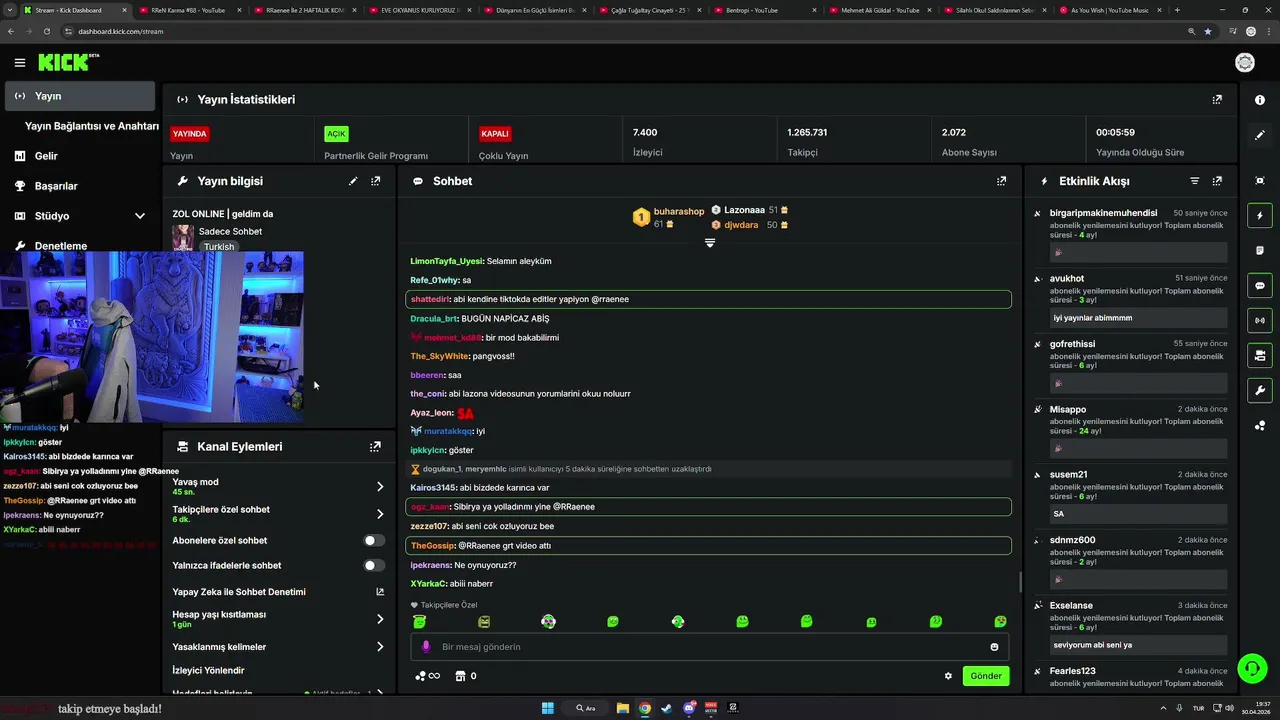Image resolution: width=1280 pixels, height=720 pixels.
Task: Open the Chrome icon on the taskbar
Action: [x=645, y=708]
